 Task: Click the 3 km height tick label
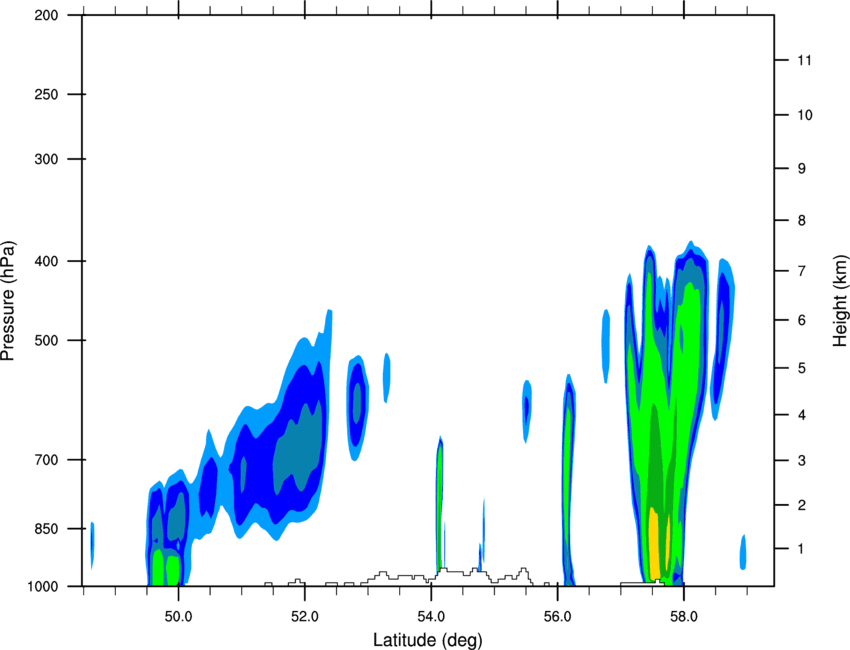point(802,461)
